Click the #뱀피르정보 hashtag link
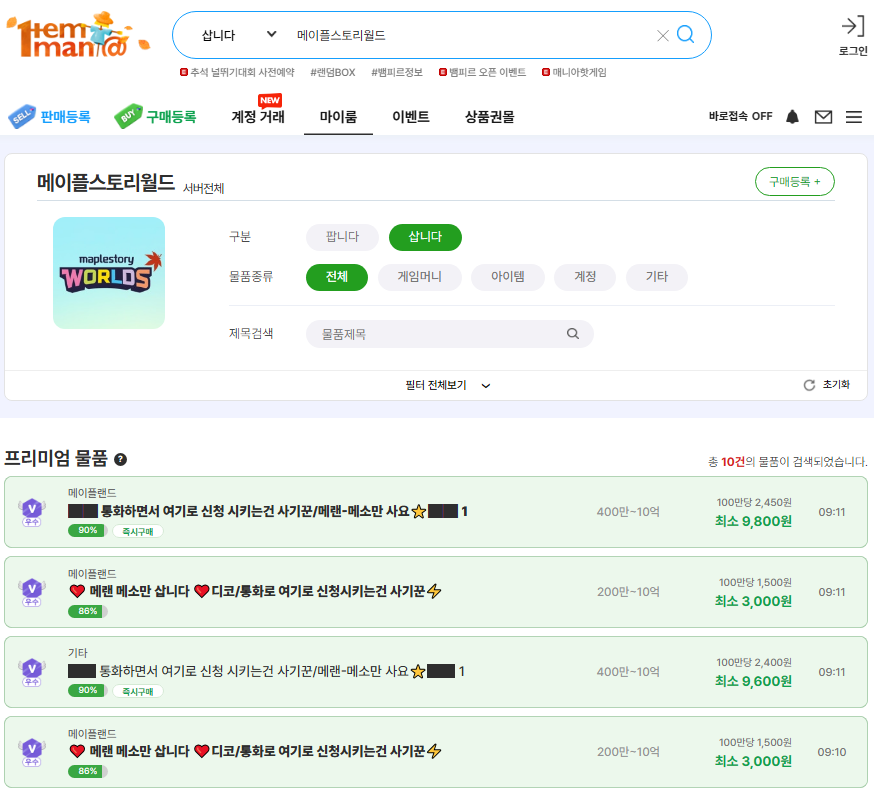 click(x=397, y=72)
